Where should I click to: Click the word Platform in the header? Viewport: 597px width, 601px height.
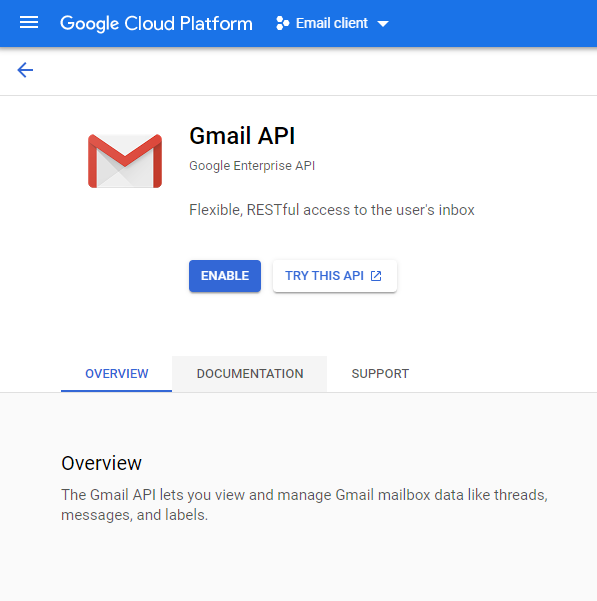click(x=216, y=24)
